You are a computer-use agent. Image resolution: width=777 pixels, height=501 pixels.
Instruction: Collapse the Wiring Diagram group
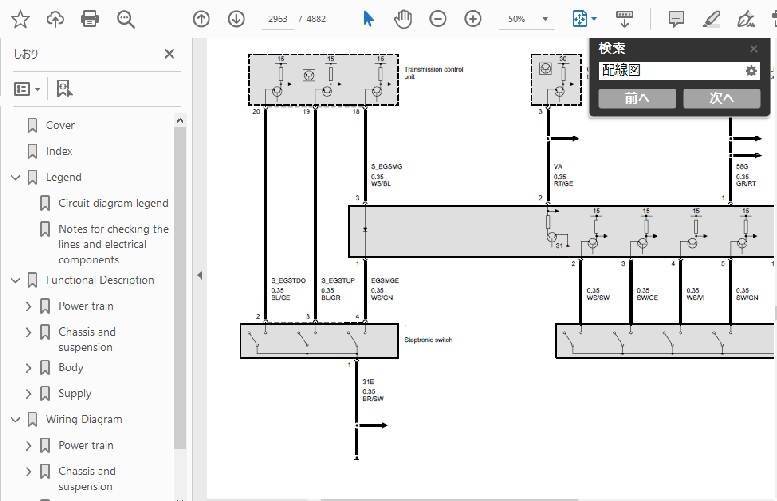click(x=15, y=419)
